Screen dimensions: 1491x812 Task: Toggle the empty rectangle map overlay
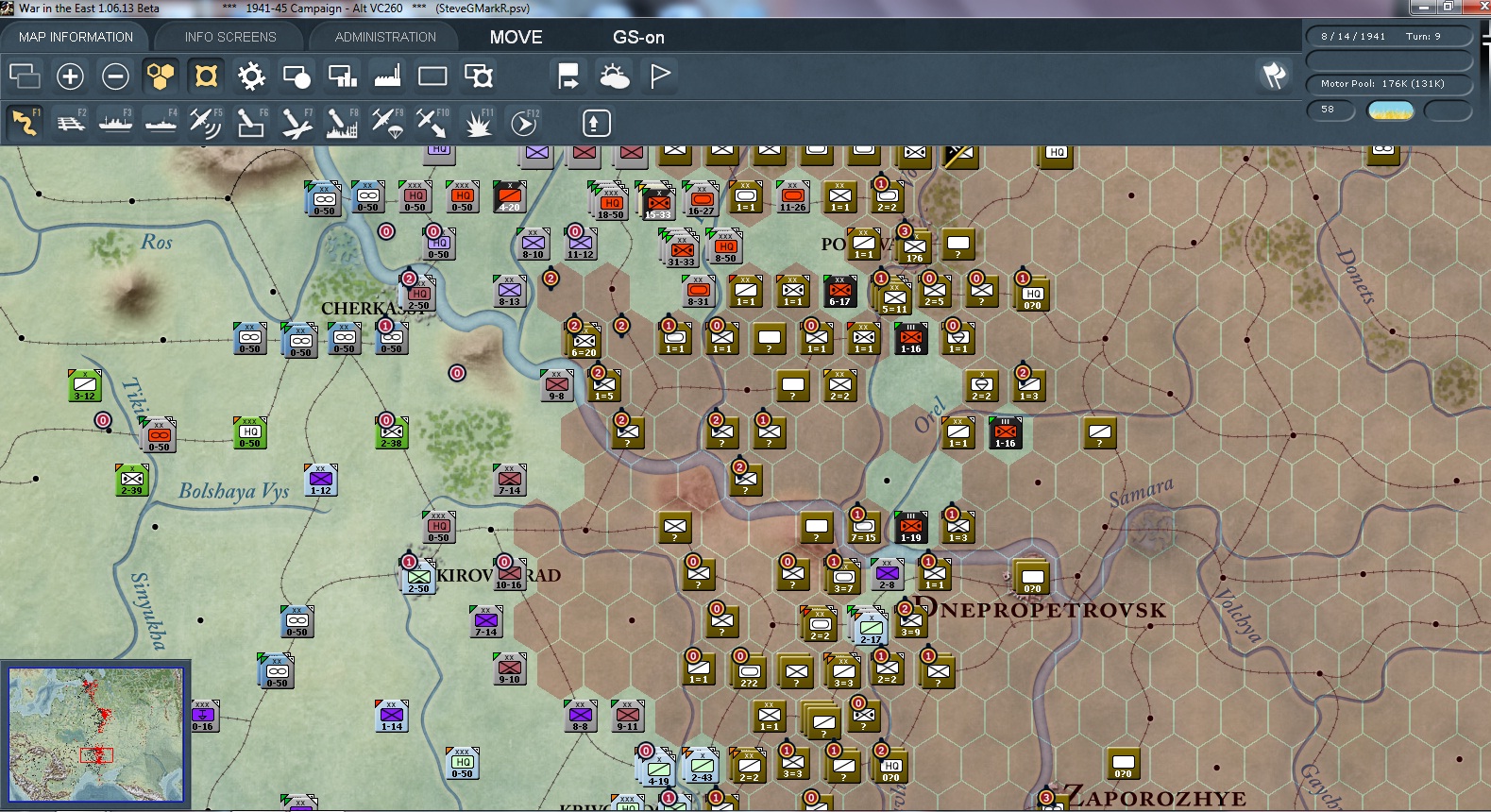click(x=432, y=76)
